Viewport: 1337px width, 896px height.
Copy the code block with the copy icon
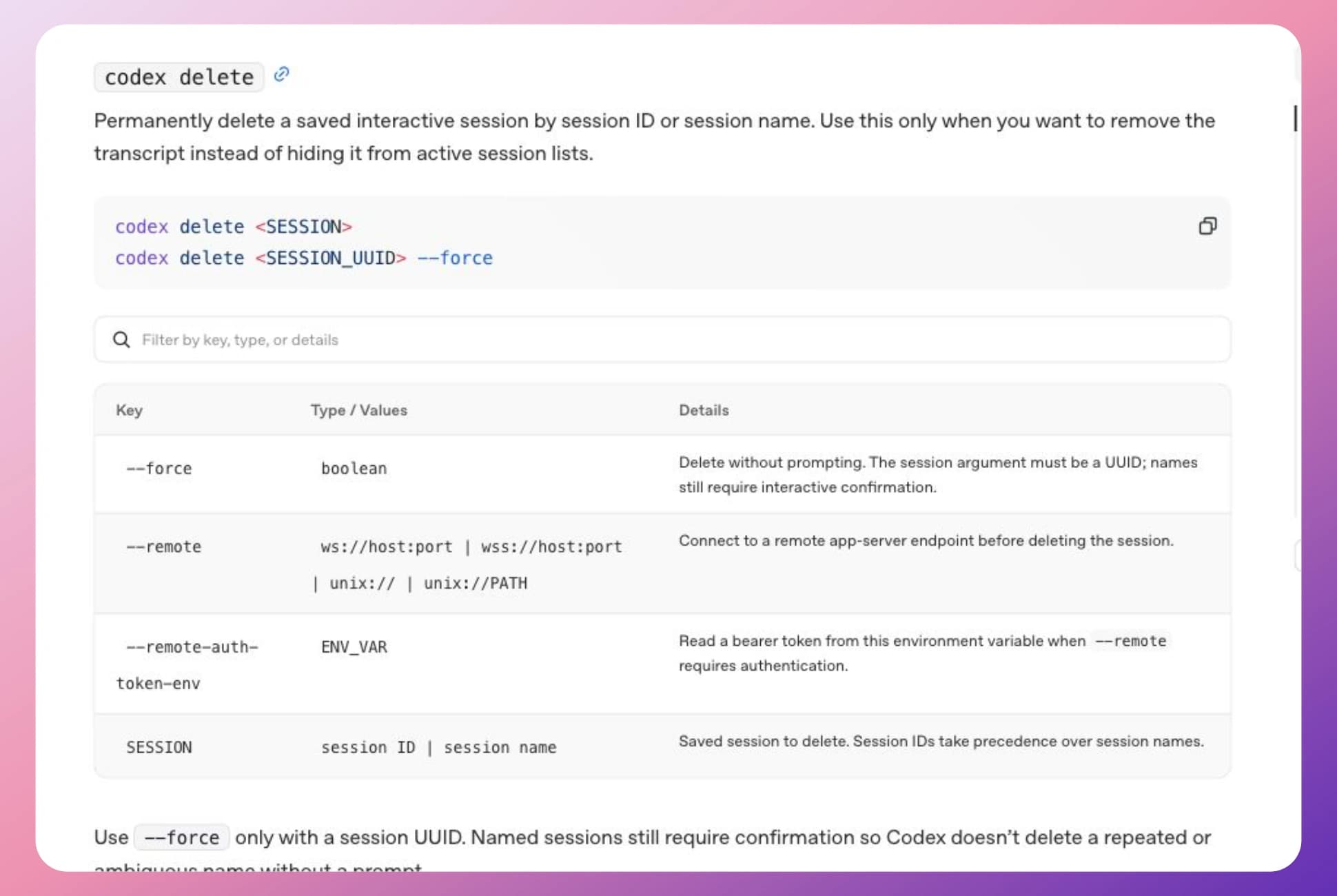(1207, 226)
